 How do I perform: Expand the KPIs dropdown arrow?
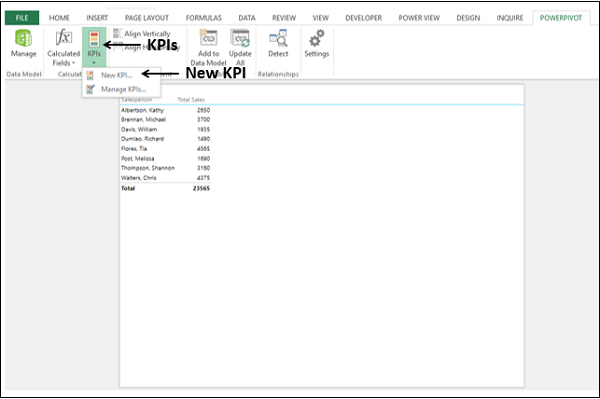pyautogui.click(x=94, y=63)
